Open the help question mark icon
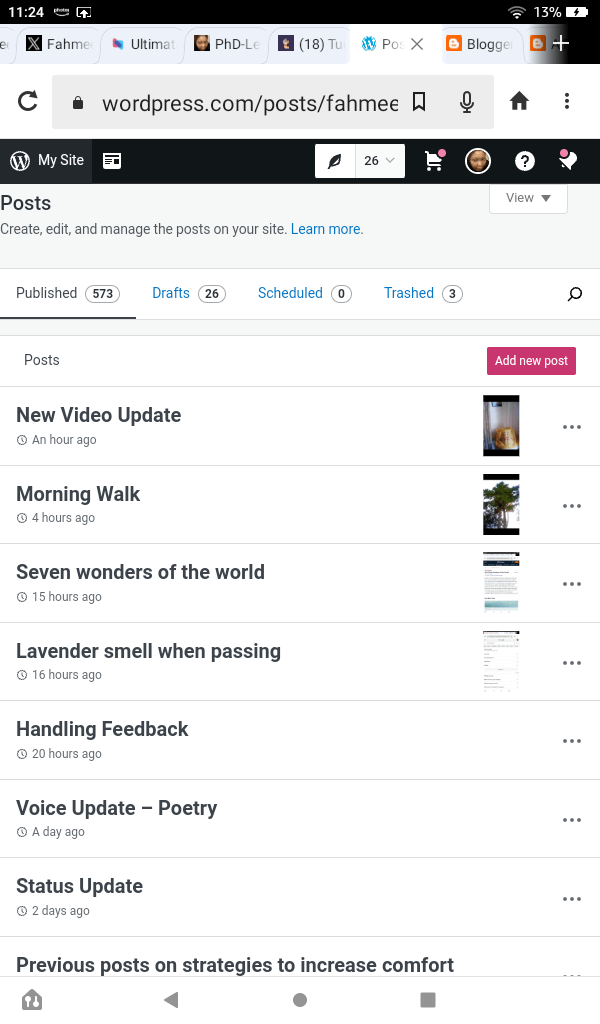The image size is (600, 1024). click(524, 161)
